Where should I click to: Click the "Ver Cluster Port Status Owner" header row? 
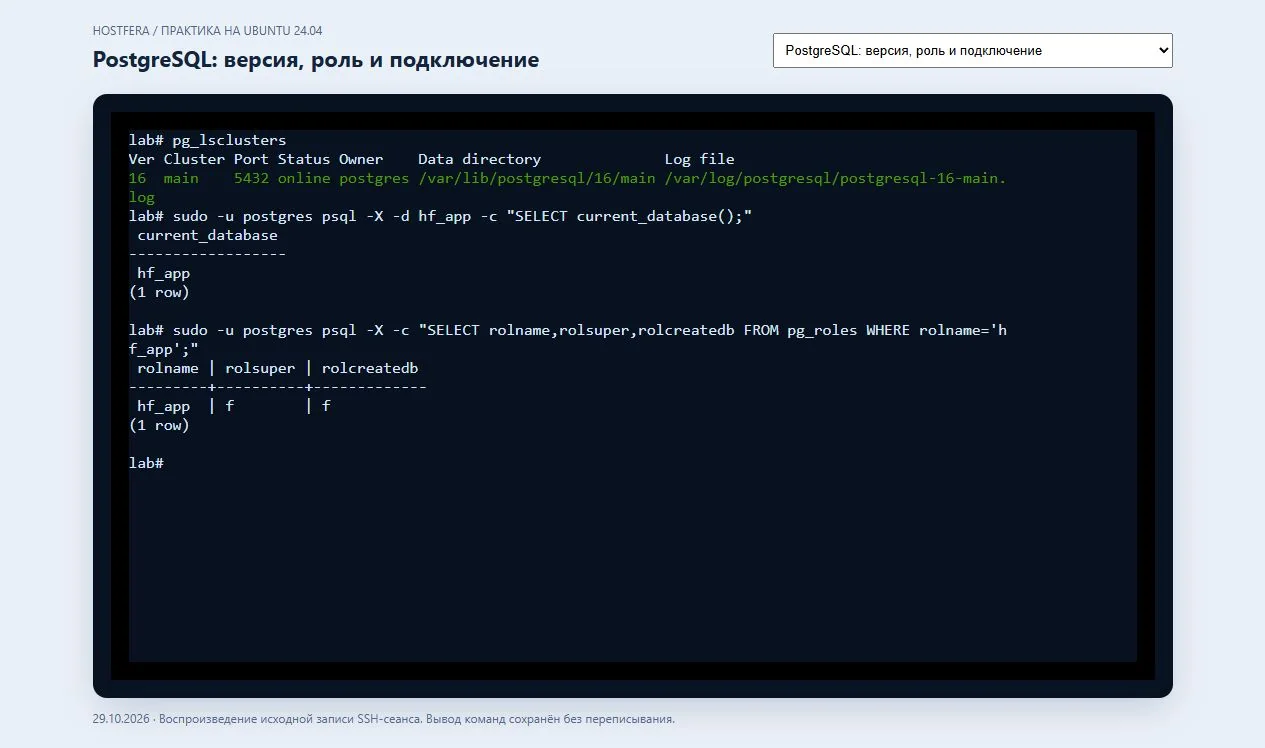tap(432, 159)
